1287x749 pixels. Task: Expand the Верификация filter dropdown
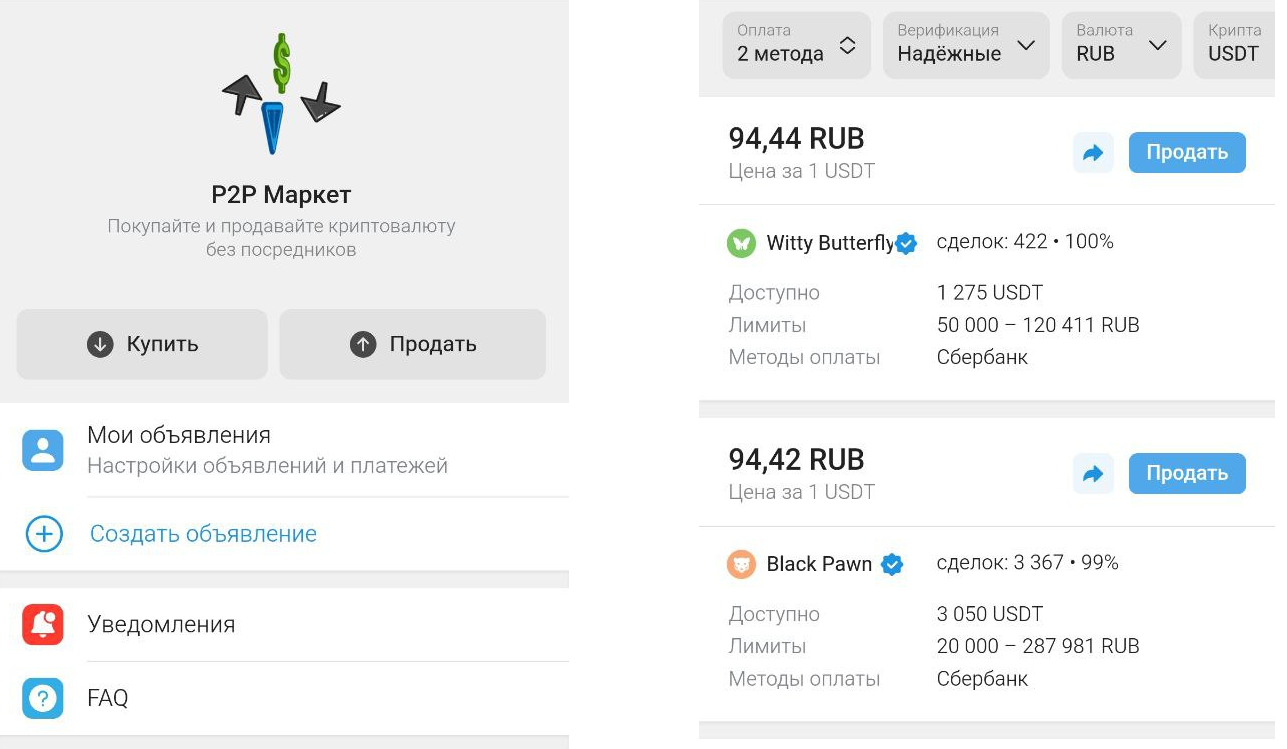pyautogui.click(x=965, y=44)
